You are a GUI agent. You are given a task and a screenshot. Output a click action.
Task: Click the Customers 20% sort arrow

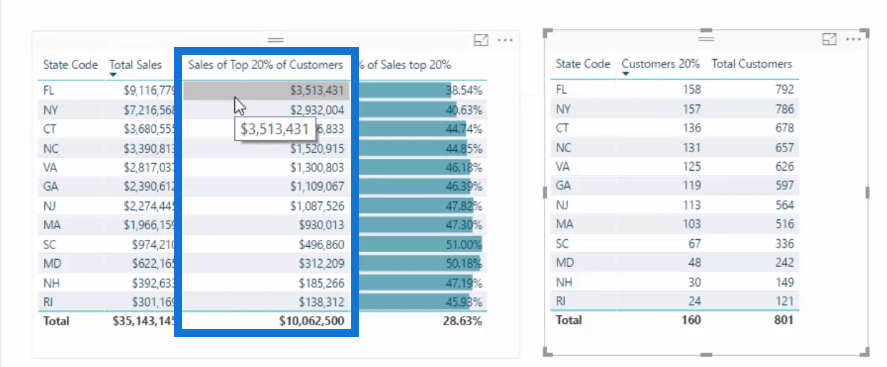click(x=626, y=74)
